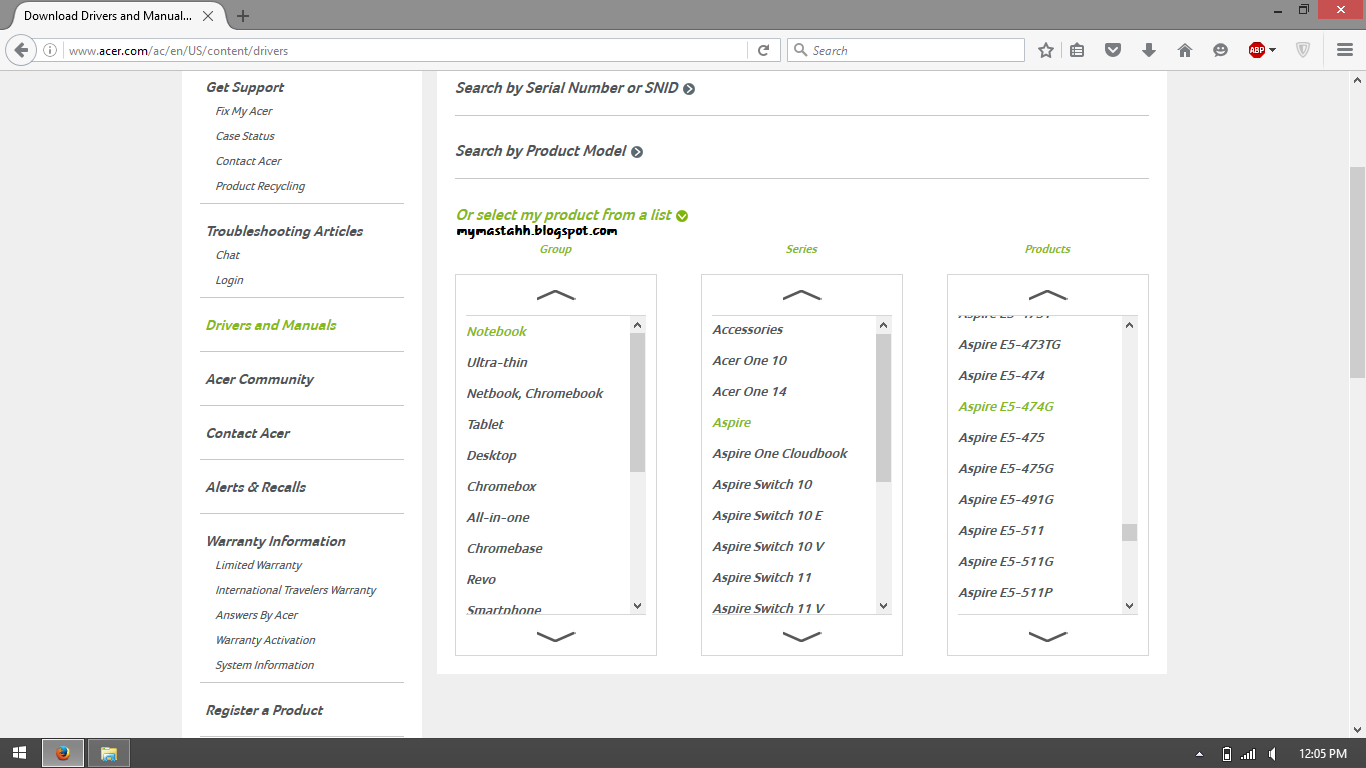Select Aspire E5-473TG in Products list
Image resolution: width=1366 pixels, height=768 pixels.
click(1010, 344)
